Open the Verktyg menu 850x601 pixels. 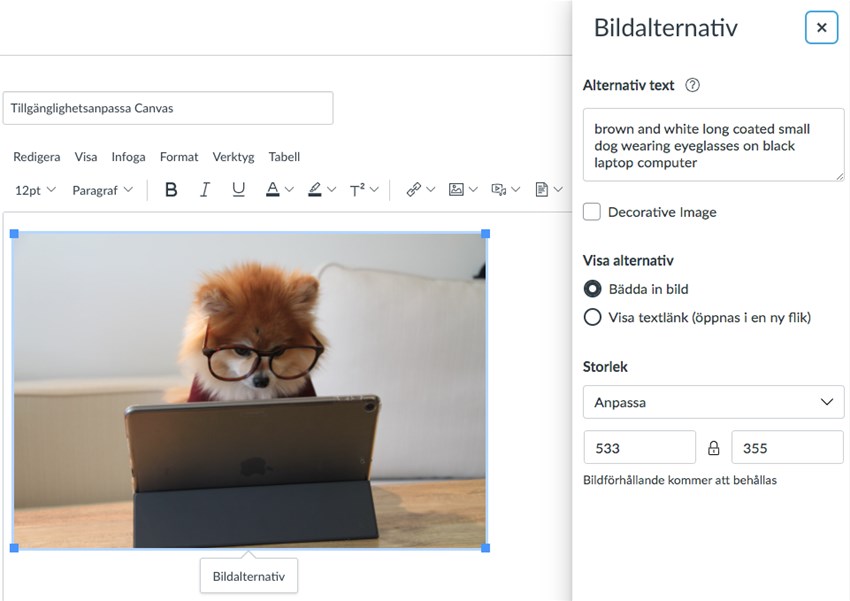pyautogui.click(x=233, y=157)
